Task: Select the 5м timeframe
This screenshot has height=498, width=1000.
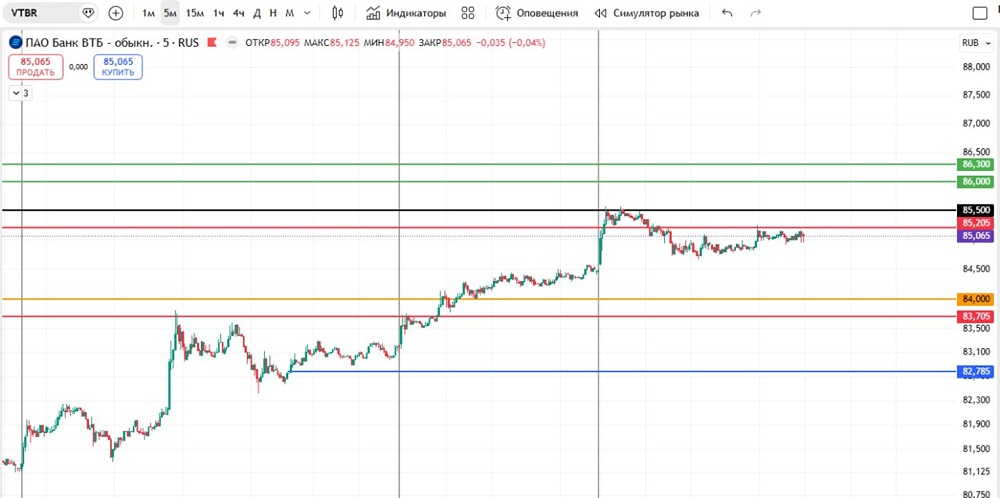Action: tap(170, 13)
